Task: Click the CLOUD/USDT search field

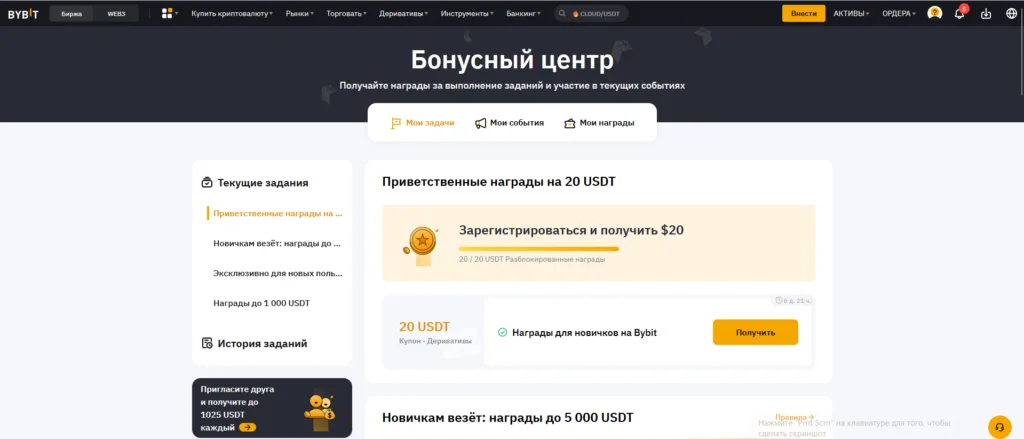Action: click(591, 13)
